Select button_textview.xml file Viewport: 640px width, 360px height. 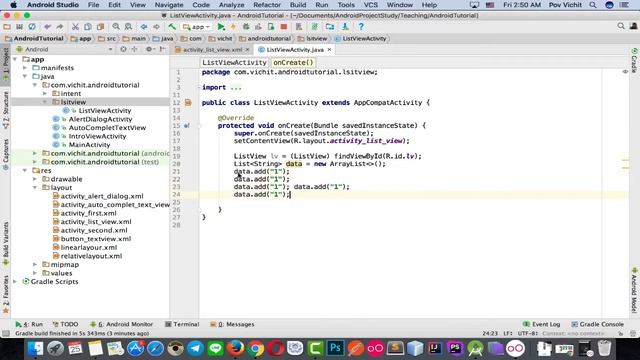click(x=96, y=239)
